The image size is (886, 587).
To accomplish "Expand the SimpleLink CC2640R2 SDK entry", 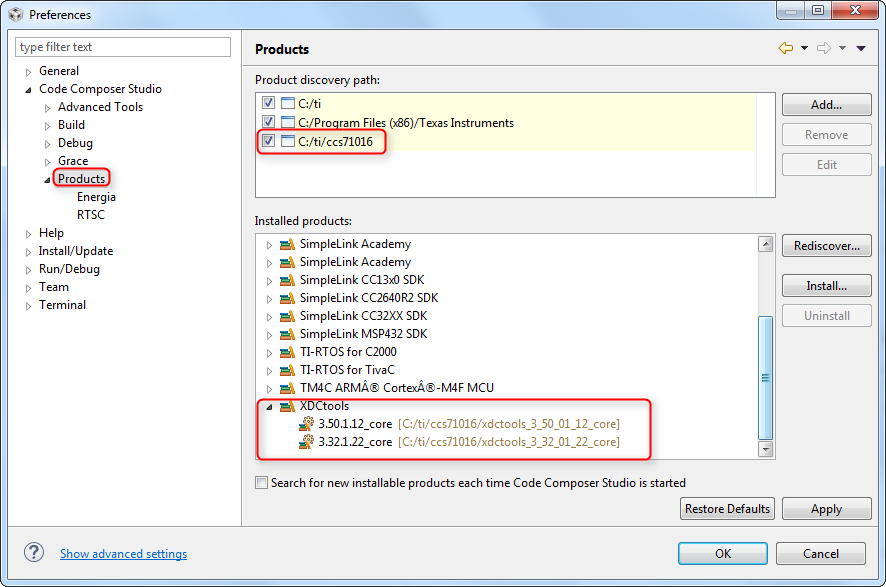I will click(270, 299).
